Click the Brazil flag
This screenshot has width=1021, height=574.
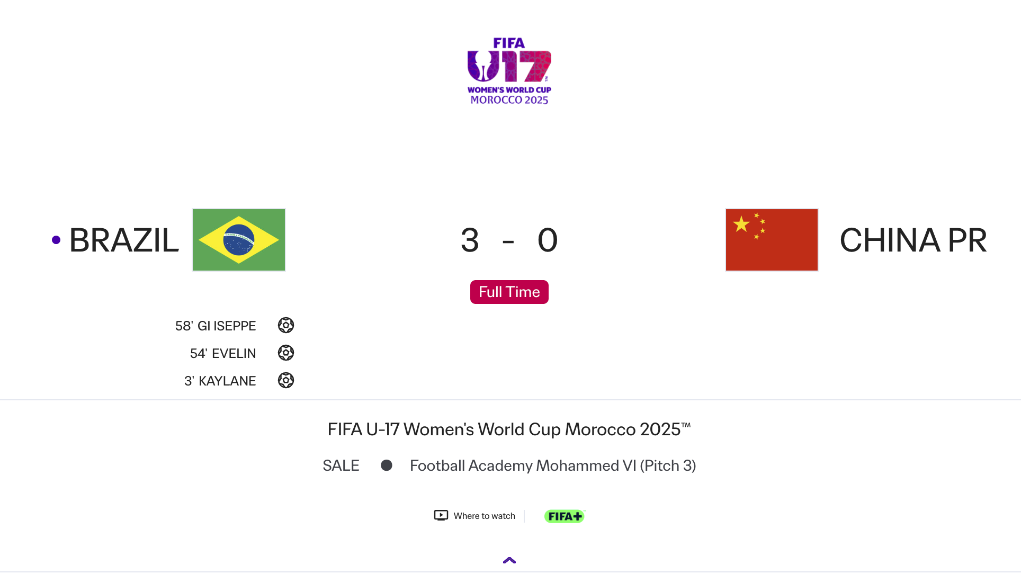[239, 240]
